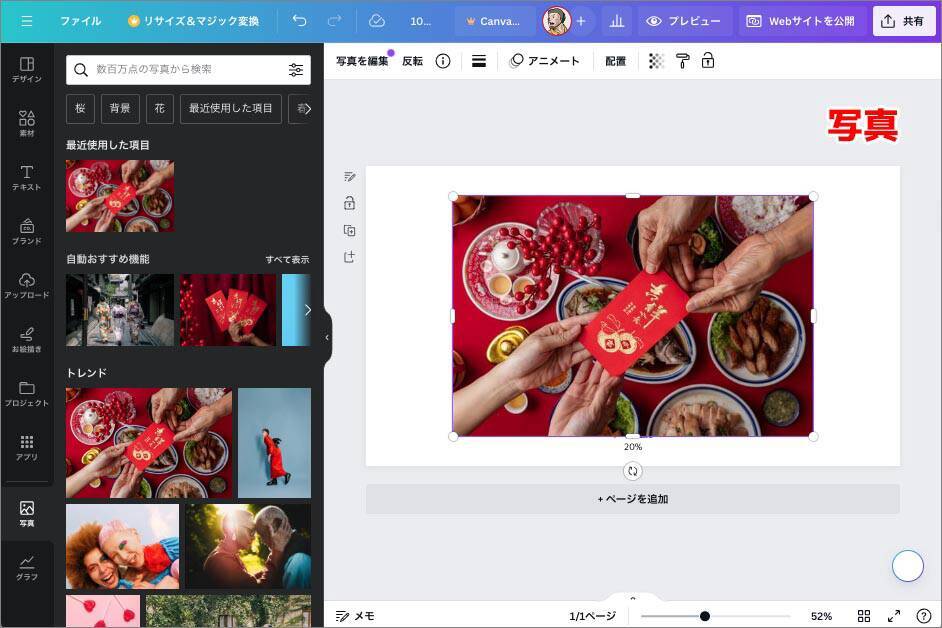Click the 共有 share button
Image resolution: width=942 pixels, height=628 pixels.
903,21
